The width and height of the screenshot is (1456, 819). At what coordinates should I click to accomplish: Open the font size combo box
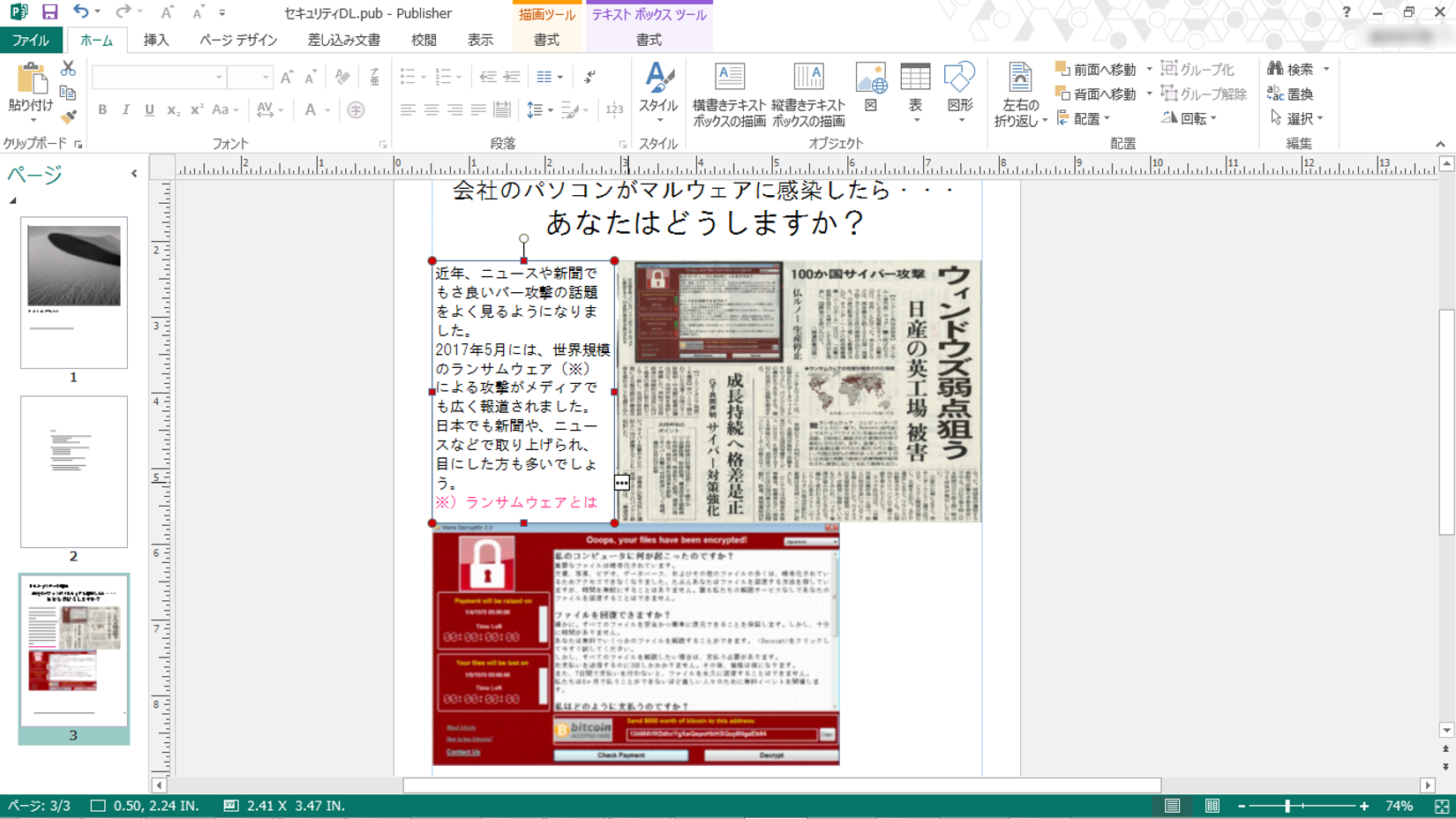click(x=249, y=78)
